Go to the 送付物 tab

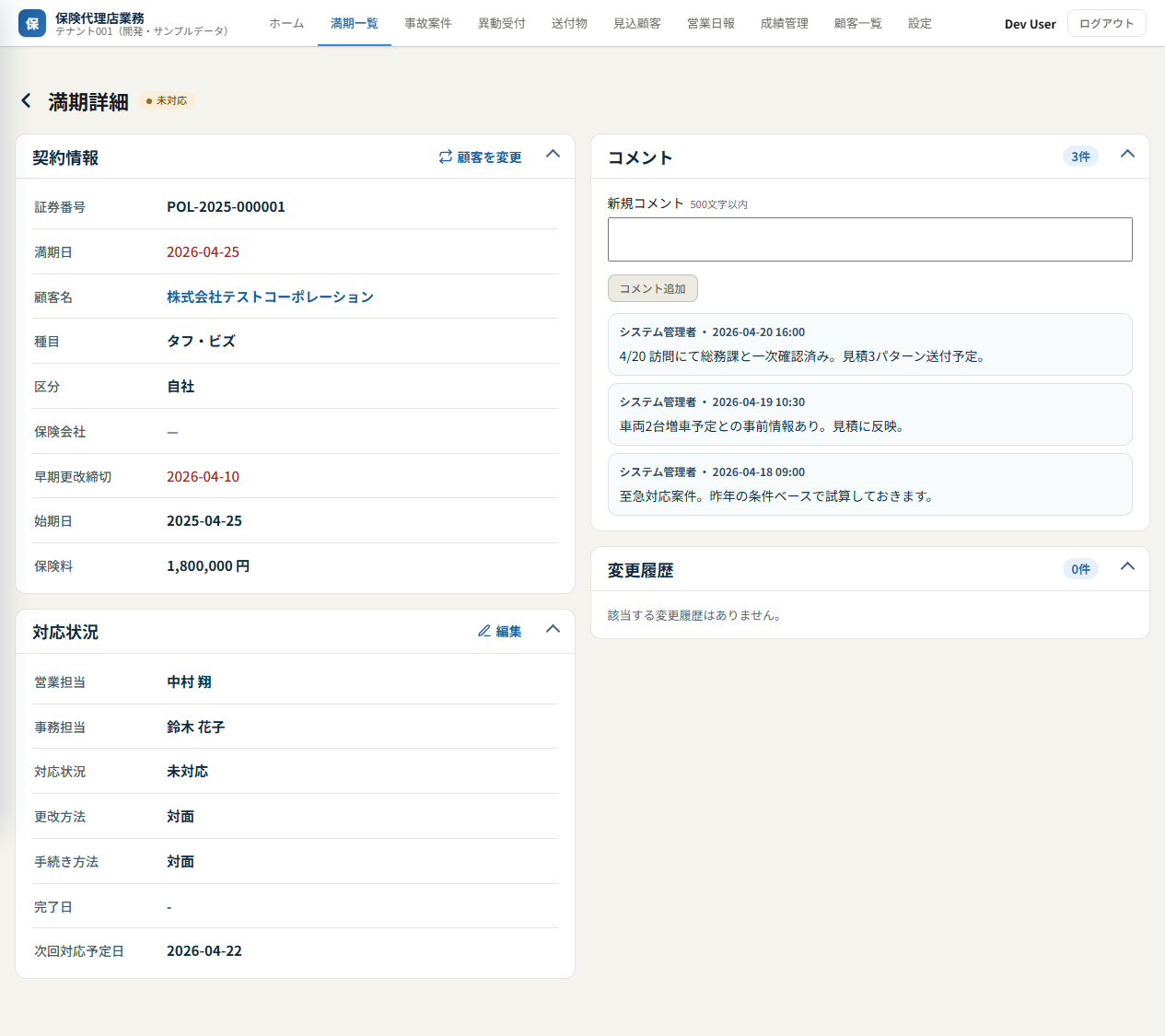(569, 23)
